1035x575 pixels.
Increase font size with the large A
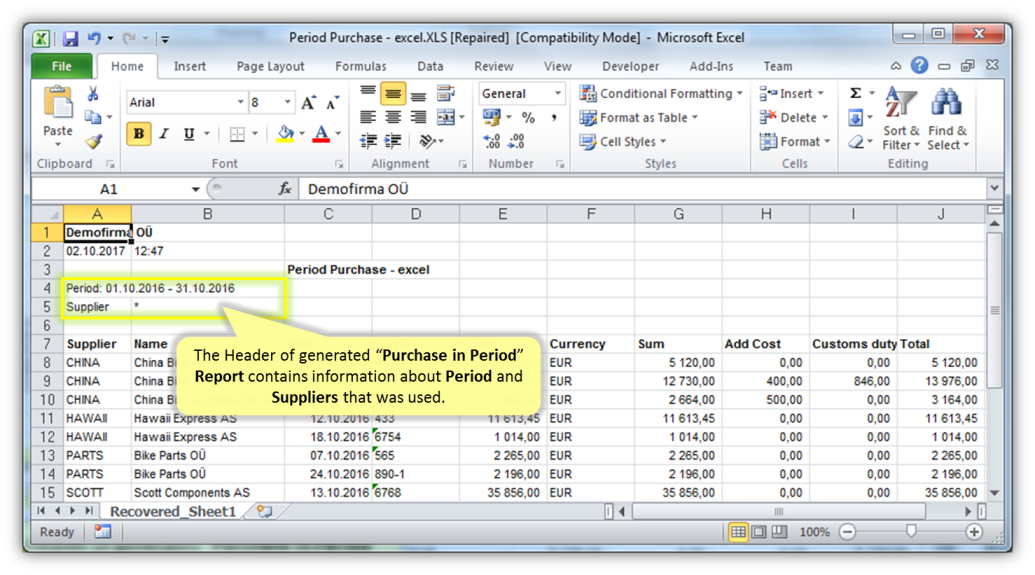(x=308, y=103)
